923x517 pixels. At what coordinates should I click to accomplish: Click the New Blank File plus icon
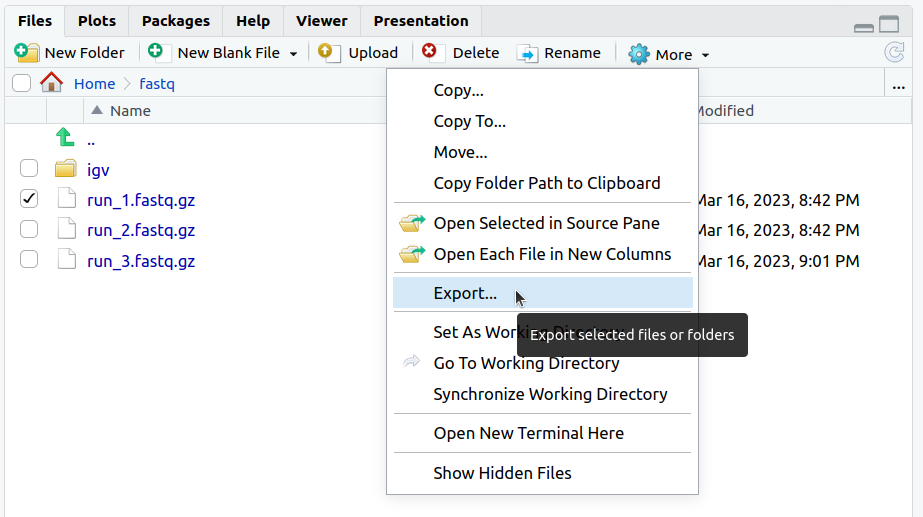[159, 52]
